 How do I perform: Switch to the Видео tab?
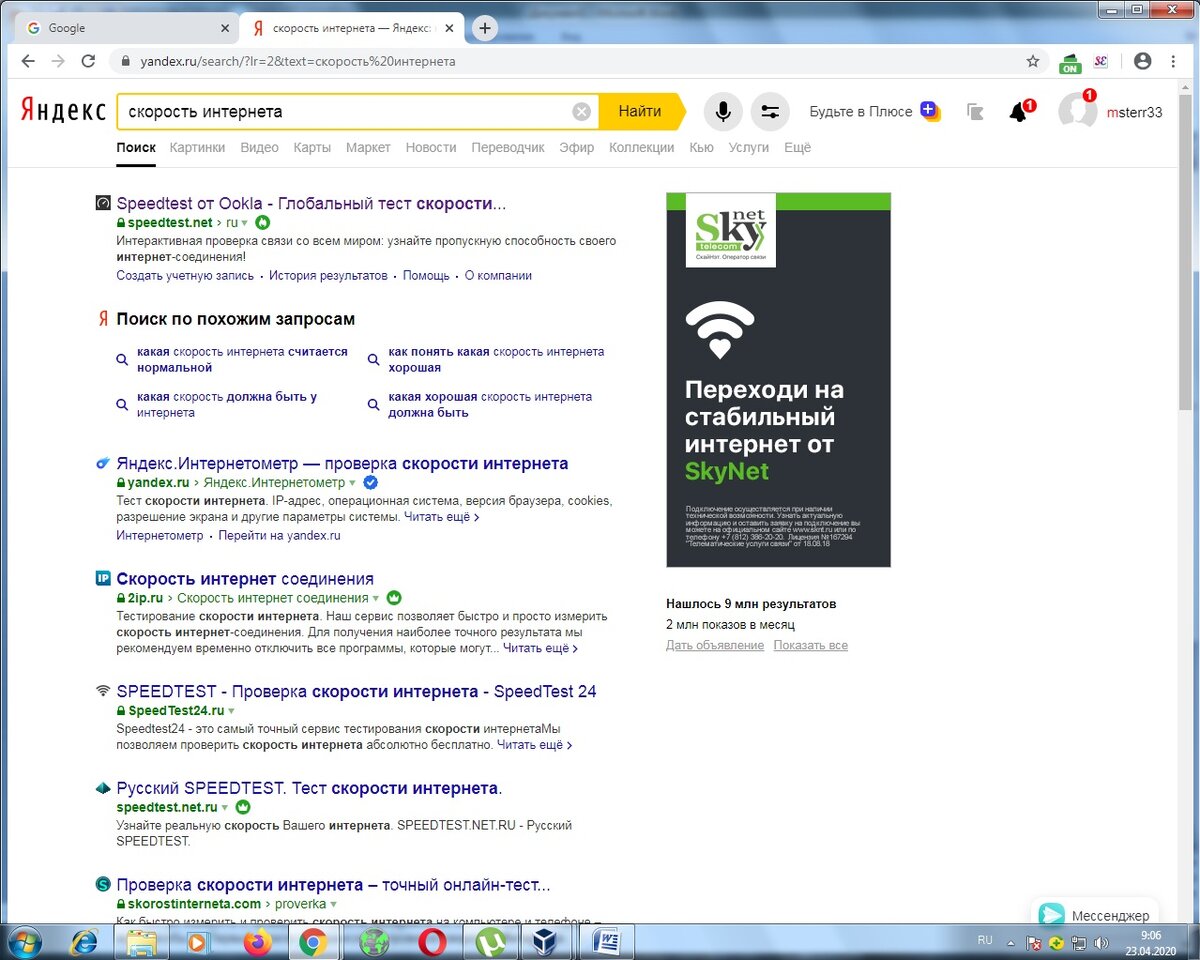(259, 147)
